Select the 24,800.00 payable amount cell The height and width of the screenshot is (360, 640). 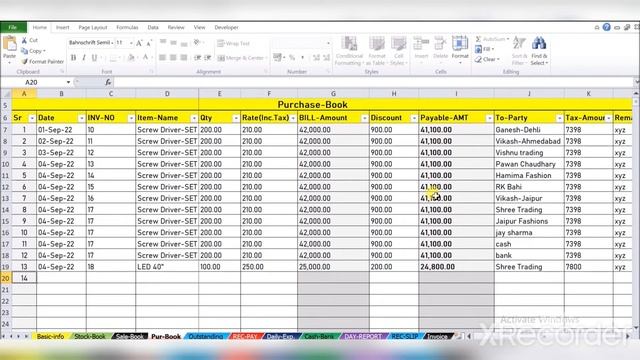pos(456,267)
